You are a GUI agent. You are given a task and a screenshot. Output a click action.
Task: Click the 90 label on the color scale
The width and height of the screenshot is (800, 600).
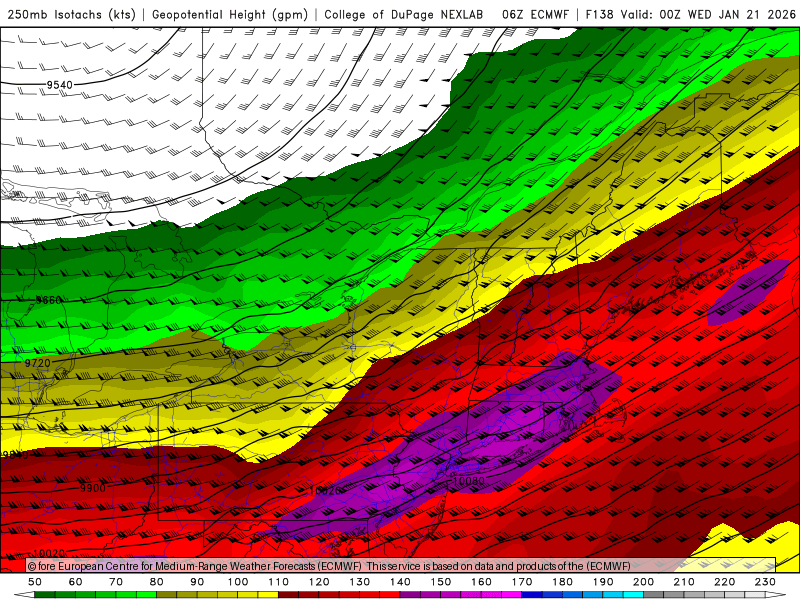[x=197, y=582]
